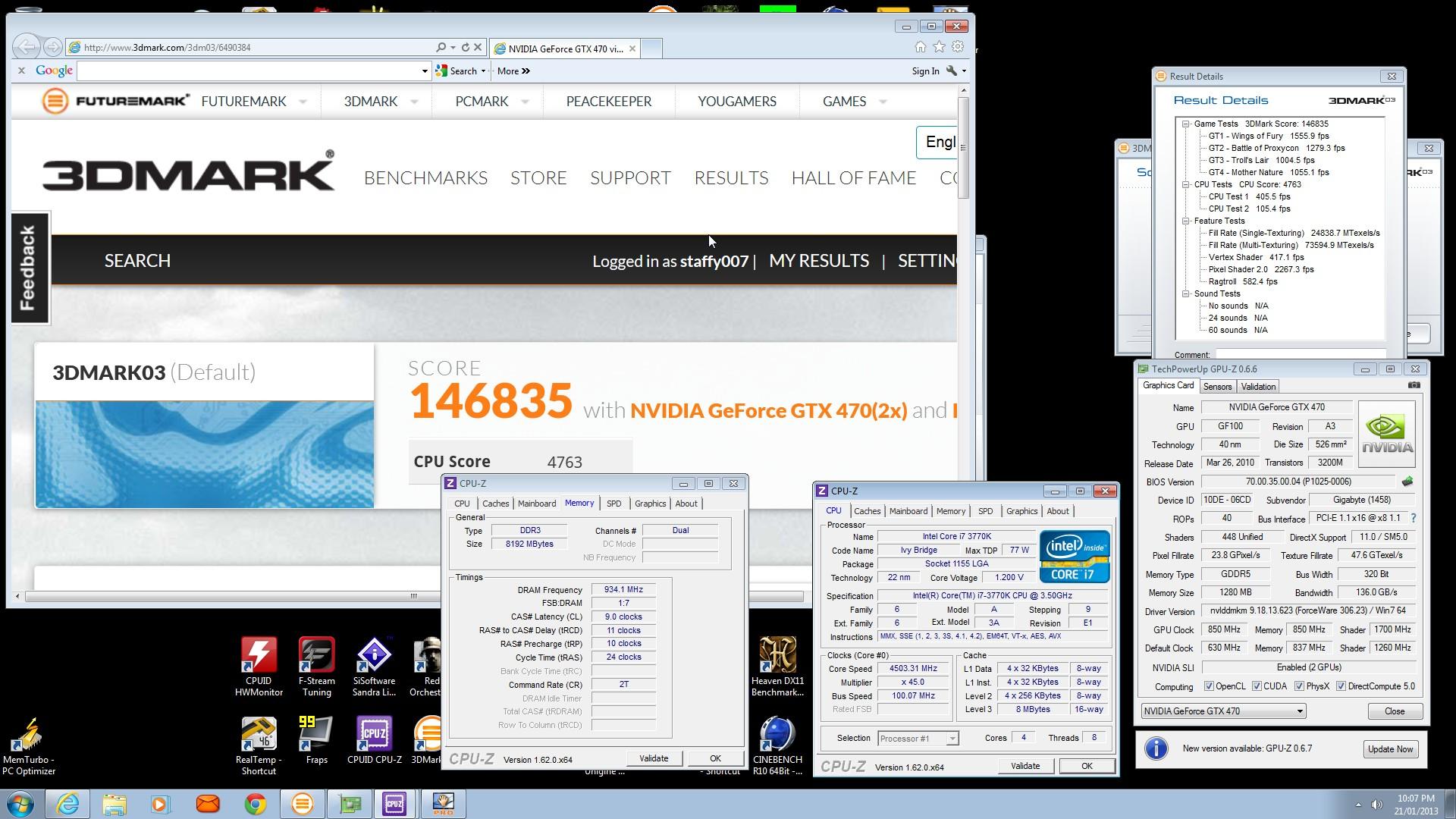Screen dimensions: 1456x819
Task: Open Google Chrome from the taskbar
Action: pos(255,804)
